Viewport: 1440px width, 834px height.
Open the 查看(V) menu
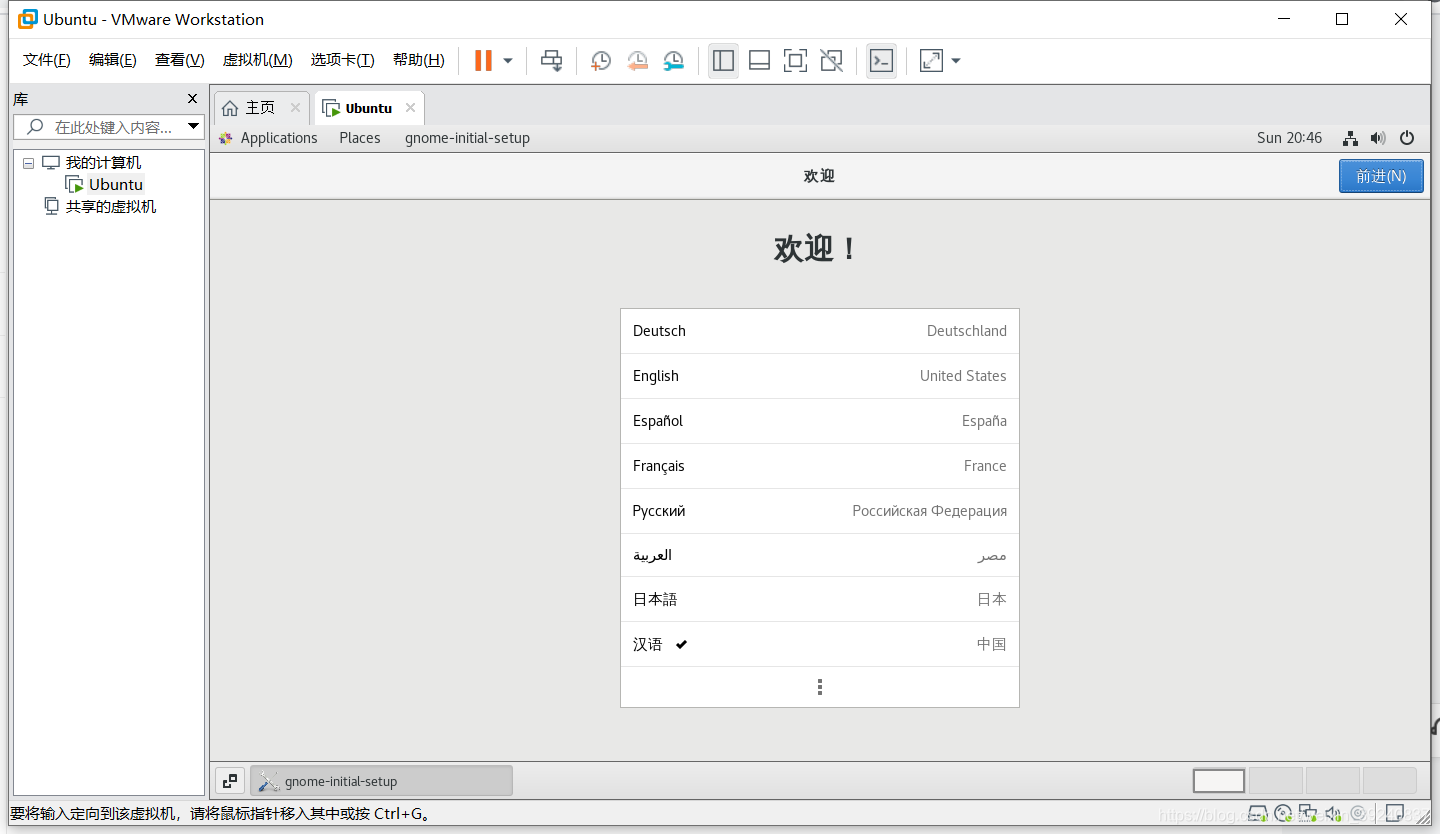point(180,60)
